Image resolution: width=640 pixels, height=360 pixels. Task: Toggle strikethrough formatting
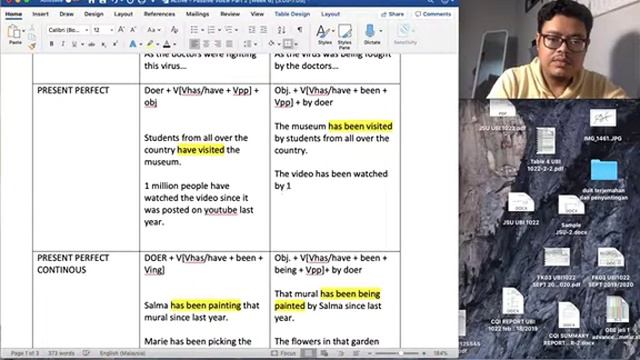92,44
